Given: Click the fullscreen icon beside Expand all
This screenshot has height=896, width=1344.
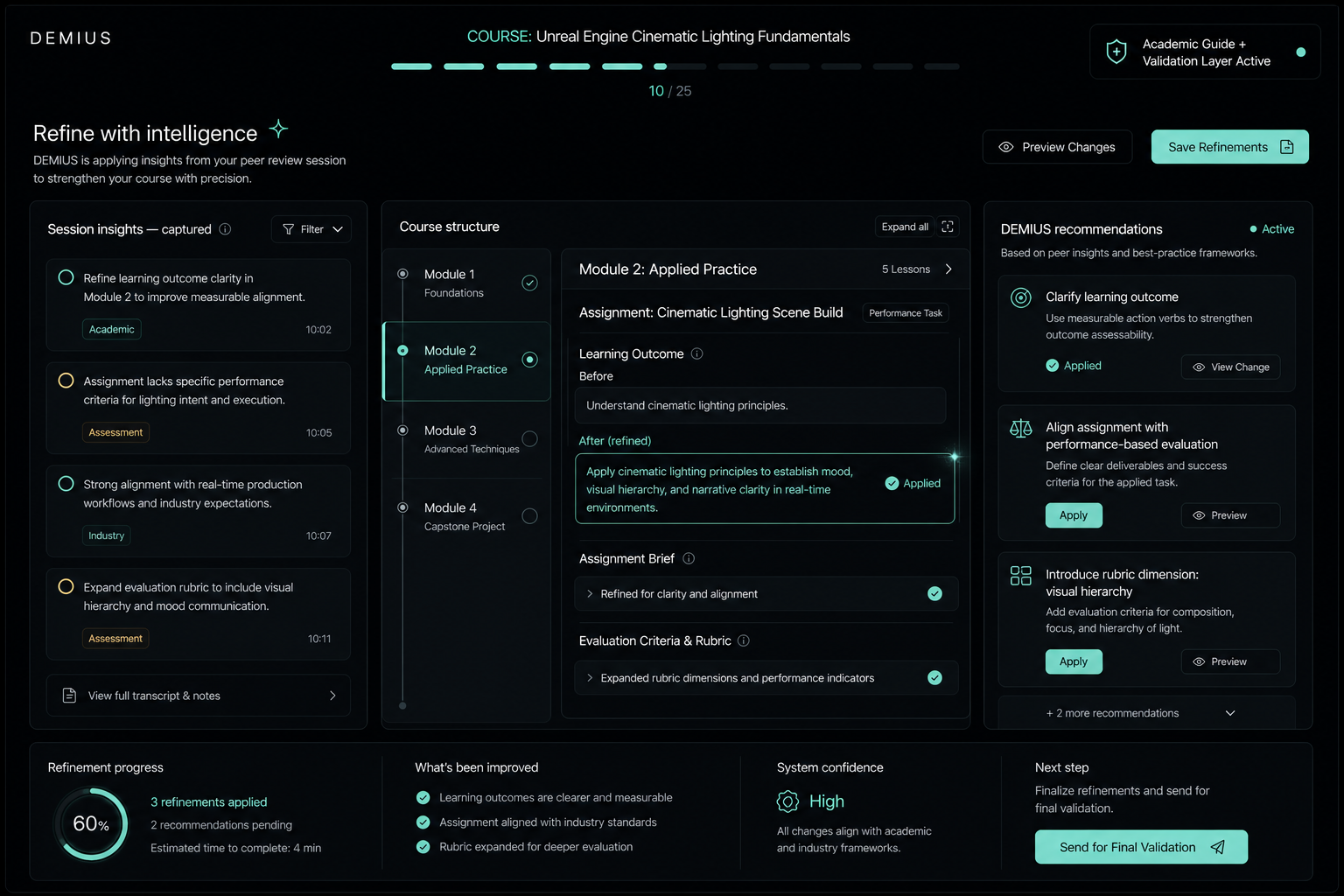Looking at the screenshot, I should pyautogui.click(x=947, y=227).
